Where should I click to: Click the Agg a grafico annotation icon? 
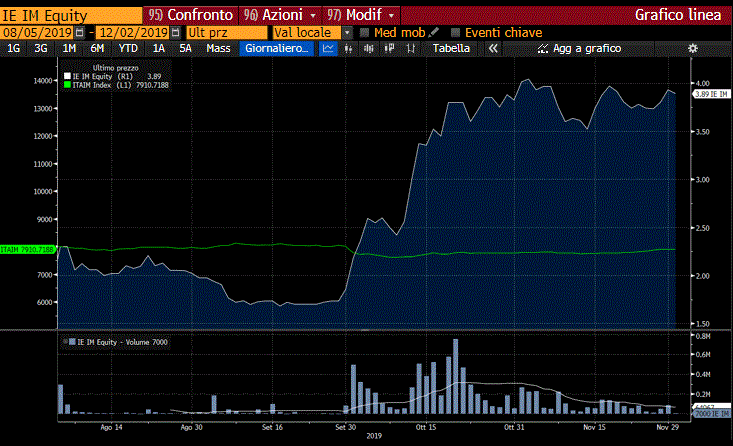(x=542, y=48)
